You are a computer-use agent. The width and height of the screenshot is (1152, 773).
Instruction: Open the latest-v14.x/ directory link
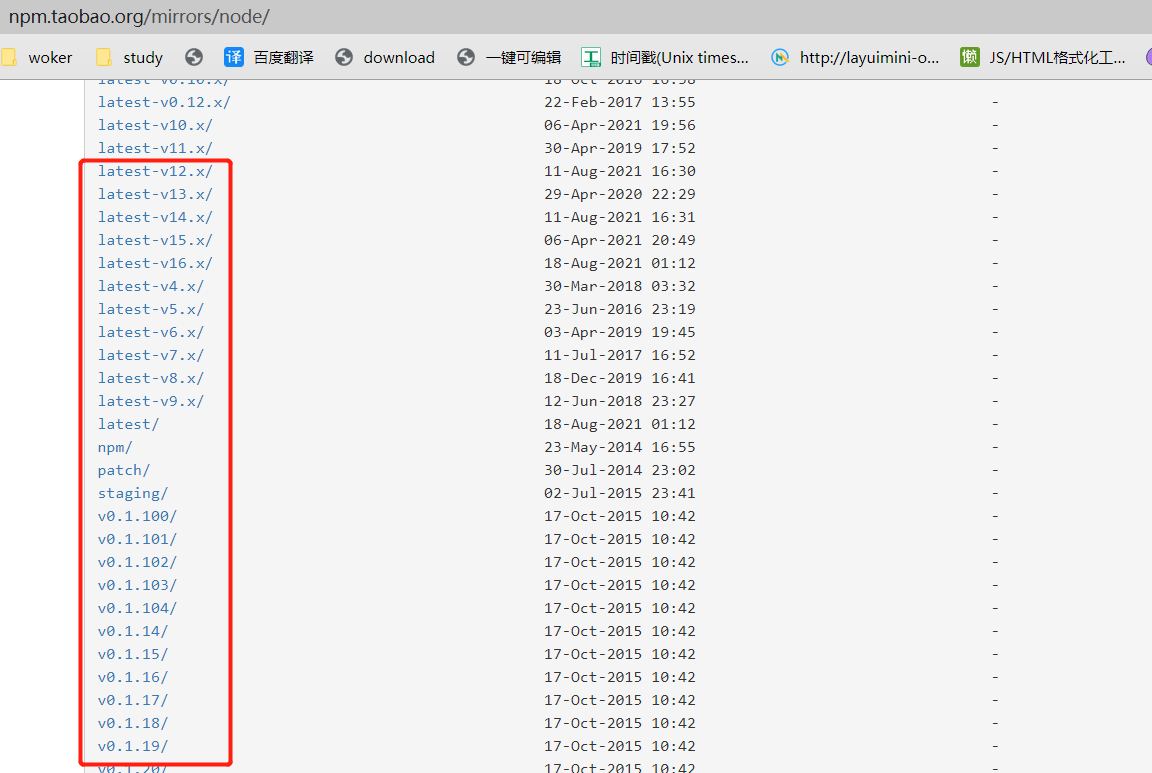(155, 217)
